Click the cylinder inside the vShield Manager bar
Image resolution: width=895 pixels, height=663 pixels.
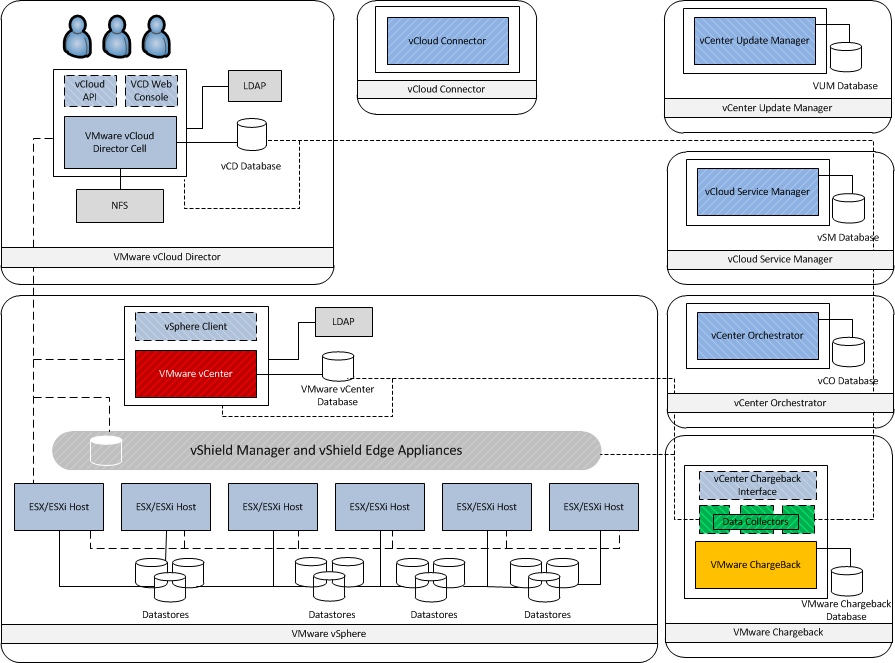106,450
